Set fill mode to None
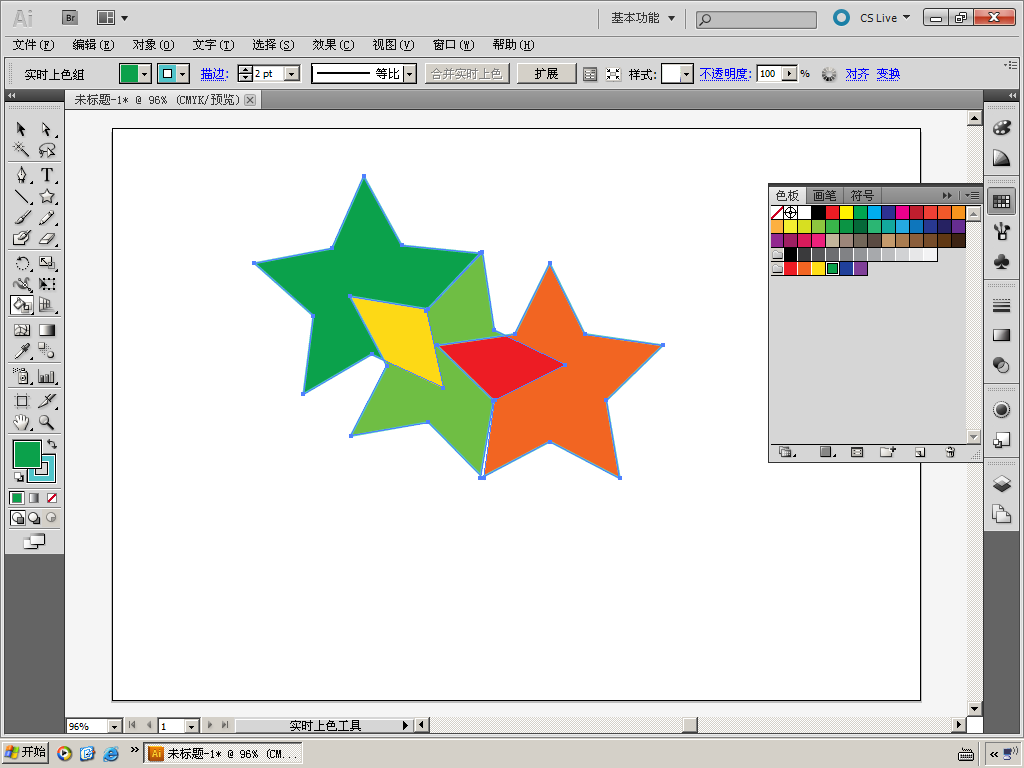Viewport: 1024px width, 768px height. (52, 498)
